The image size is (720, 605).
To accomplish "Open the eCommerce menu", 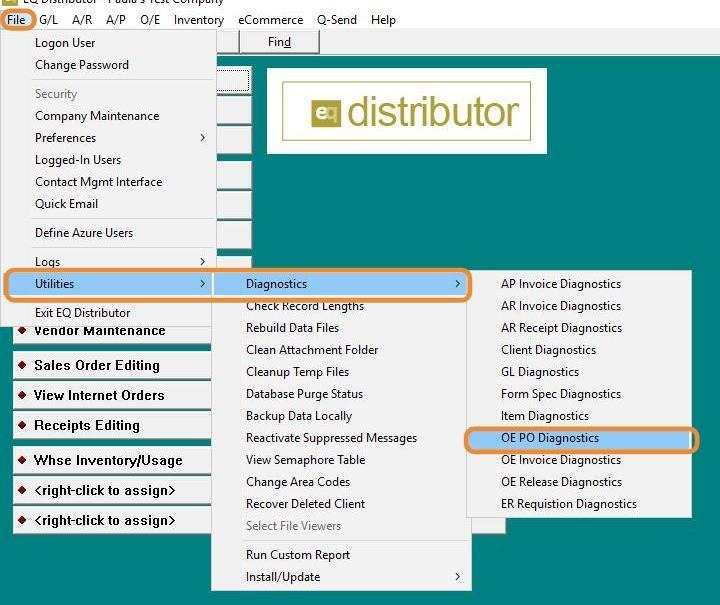I will [x=270, y=20].
